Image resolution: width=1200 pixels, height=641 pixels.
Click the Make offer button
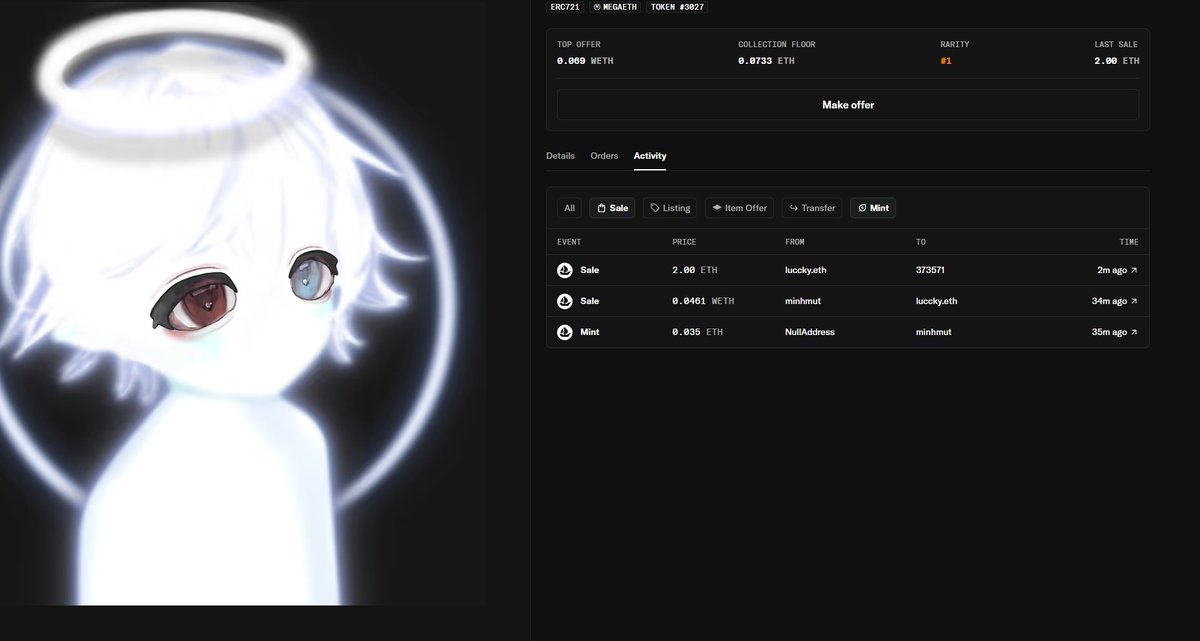click(x=848, y=105)
